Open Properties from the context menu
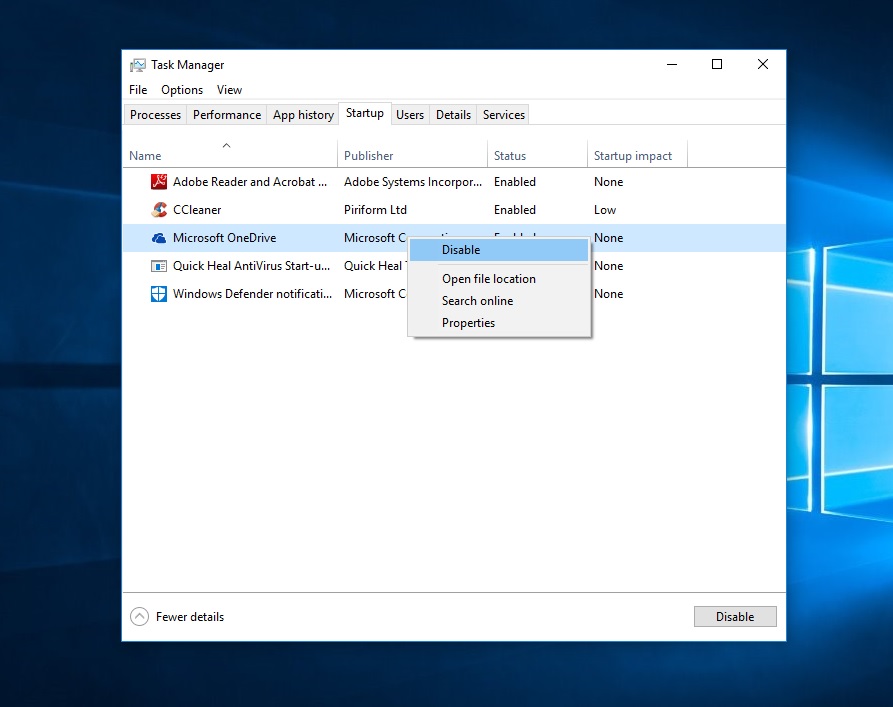 tap(468, 323)
